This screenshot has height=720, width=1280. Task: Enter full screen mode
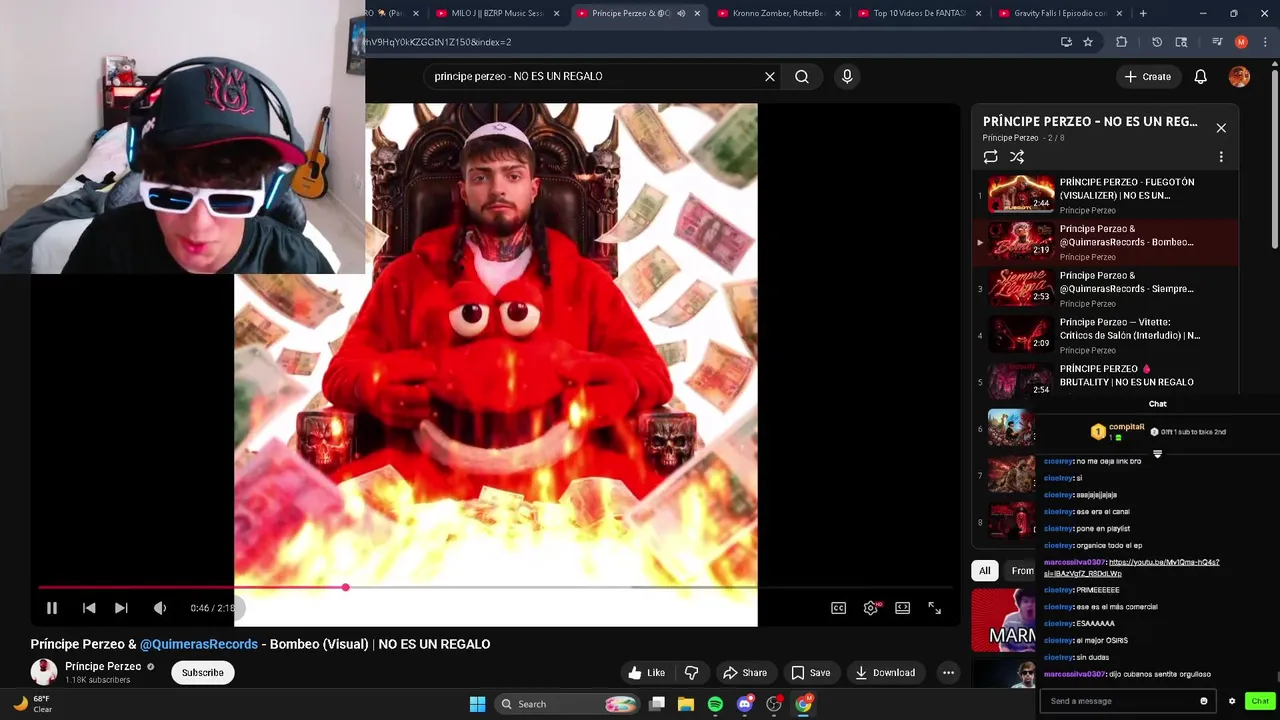[934, 608]
